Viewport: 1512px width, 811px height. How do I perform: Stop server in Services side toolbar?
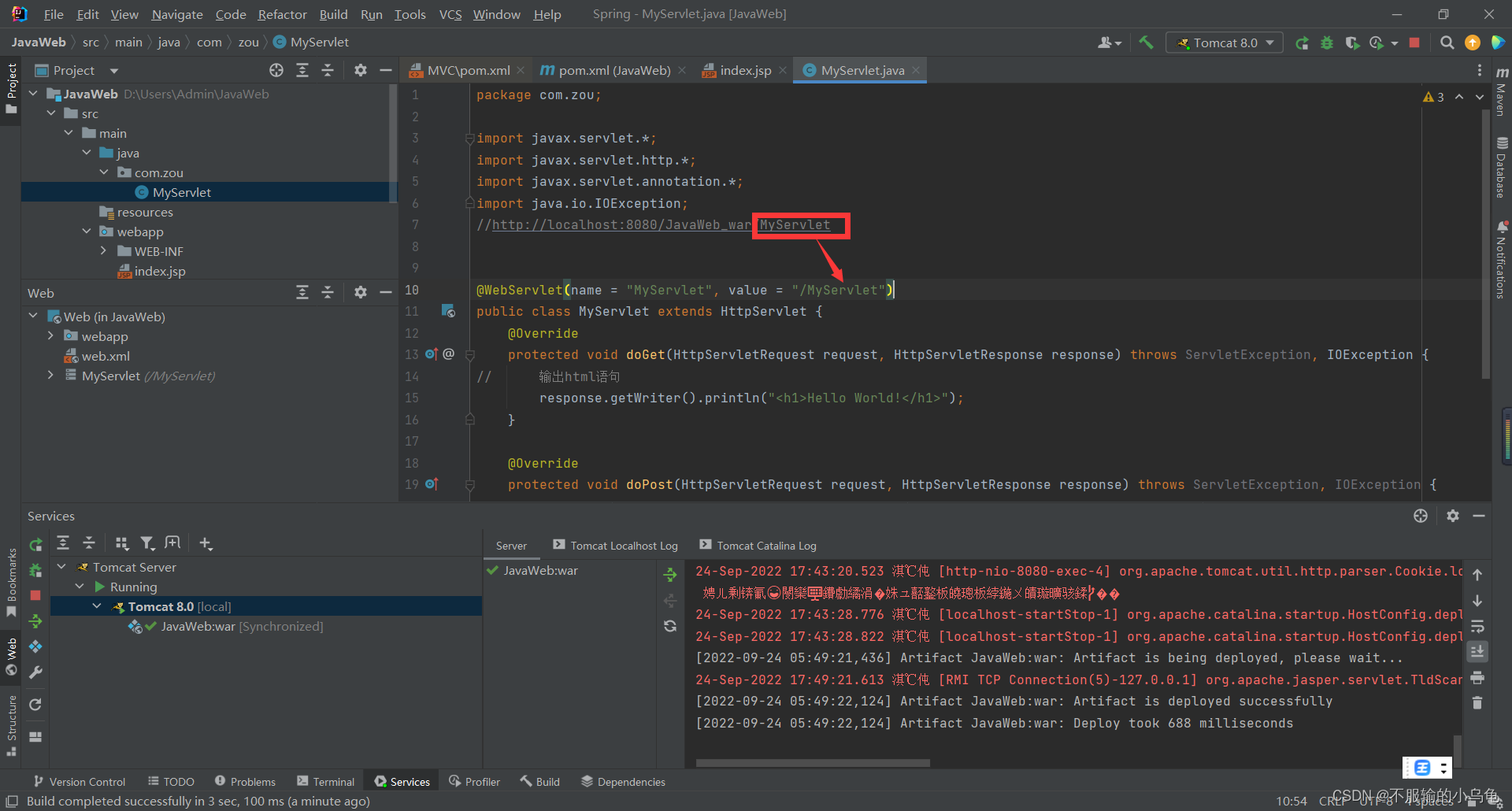(x=35, y=595)
